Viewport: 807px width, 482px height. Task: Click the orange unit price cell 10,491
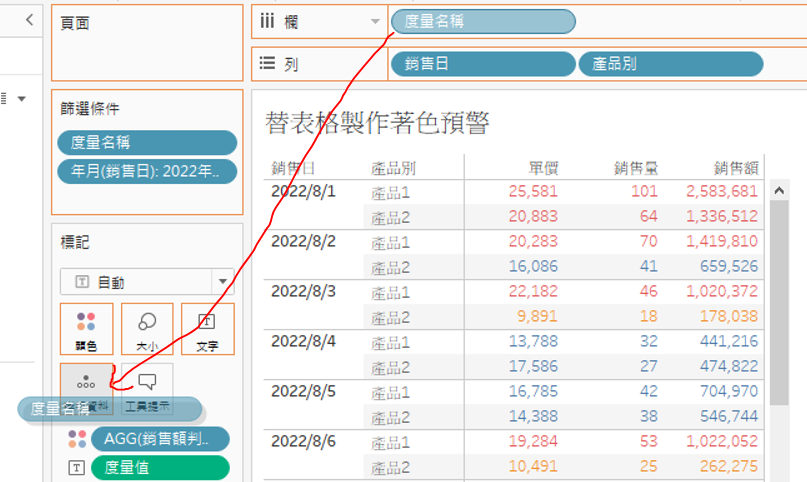(x=533, y=466)
